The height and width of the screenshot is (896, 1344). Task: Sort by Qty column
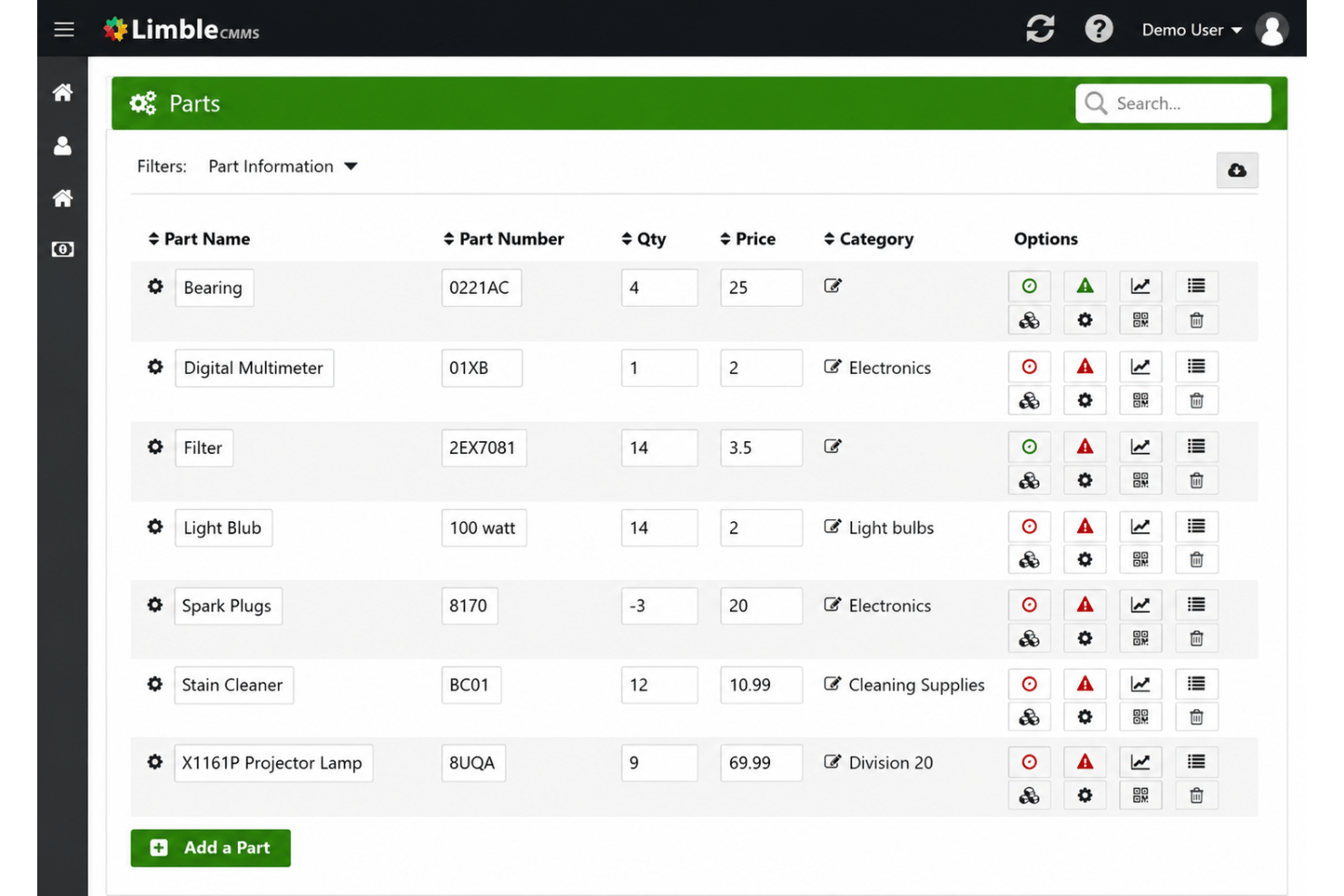[643, 239]
